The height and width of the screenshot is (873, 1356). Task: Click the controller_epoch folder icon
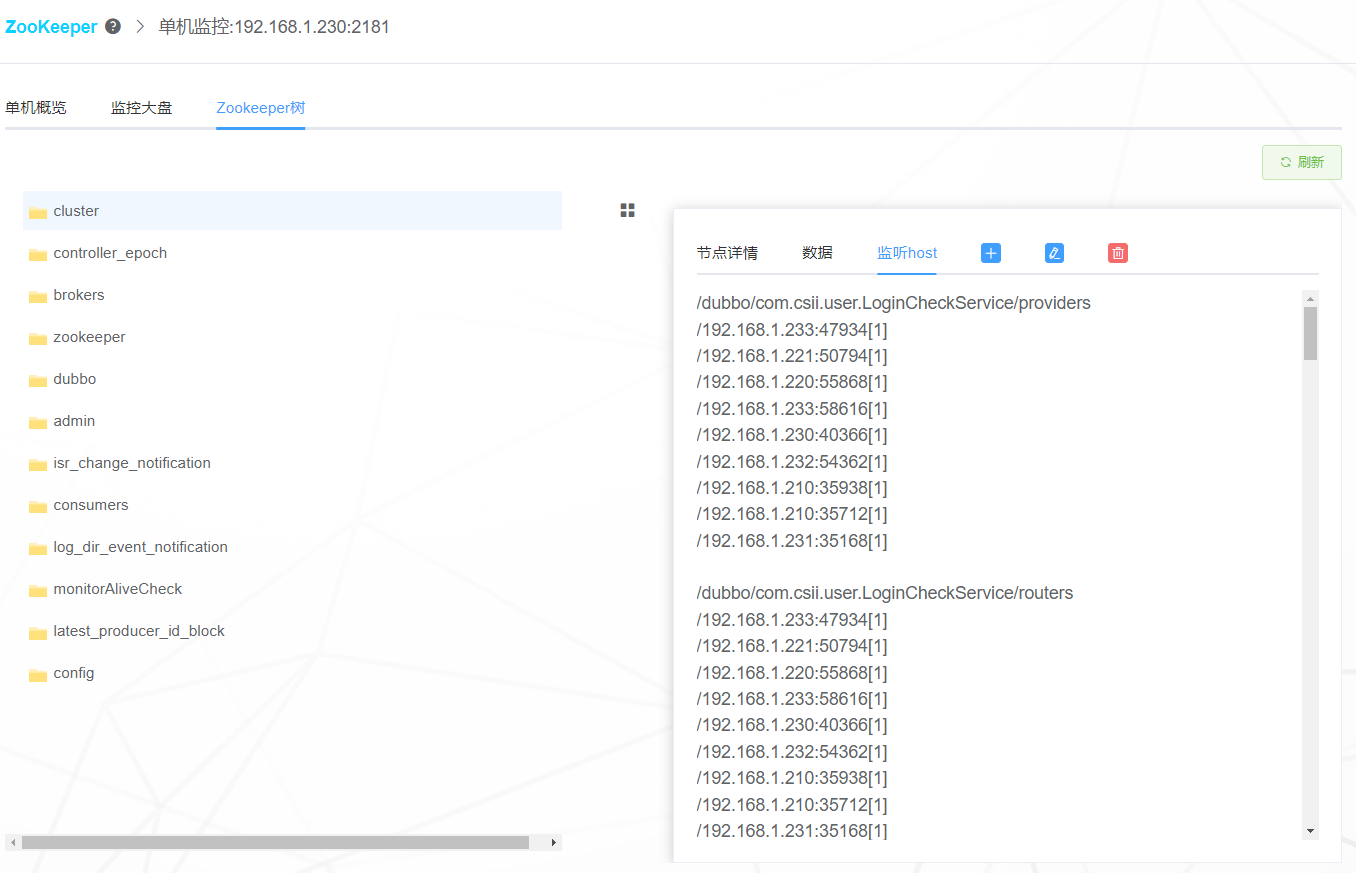(x=38, y=254)
